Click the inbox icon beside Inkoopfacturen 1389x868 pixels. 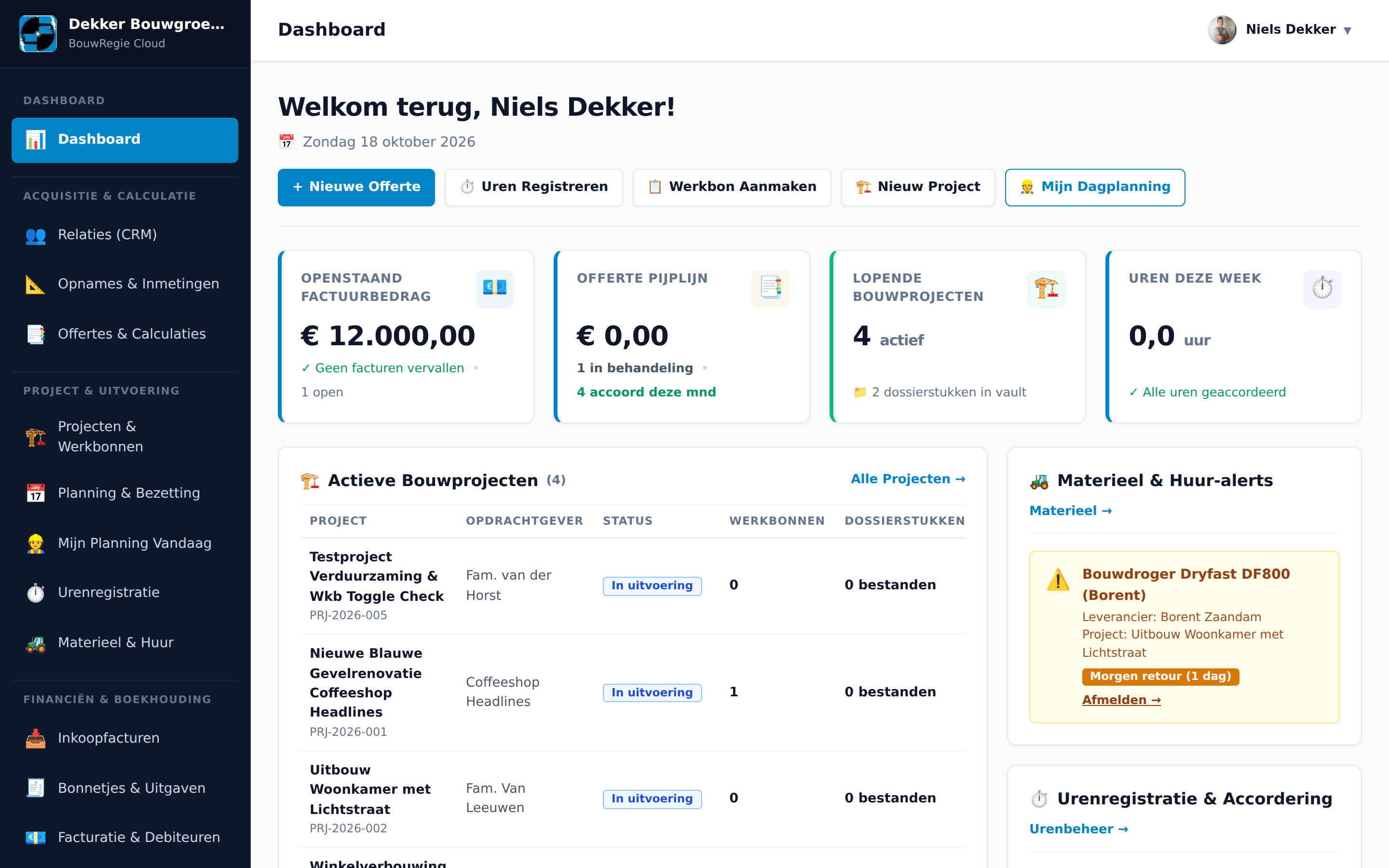(36, 739)
